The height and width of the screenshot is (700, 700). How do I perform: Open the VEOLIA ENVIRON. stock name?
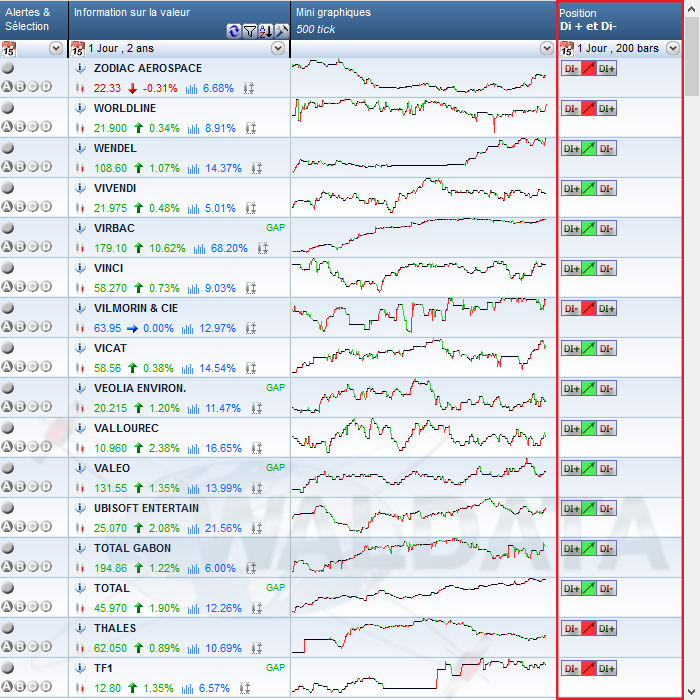point(140,388)
